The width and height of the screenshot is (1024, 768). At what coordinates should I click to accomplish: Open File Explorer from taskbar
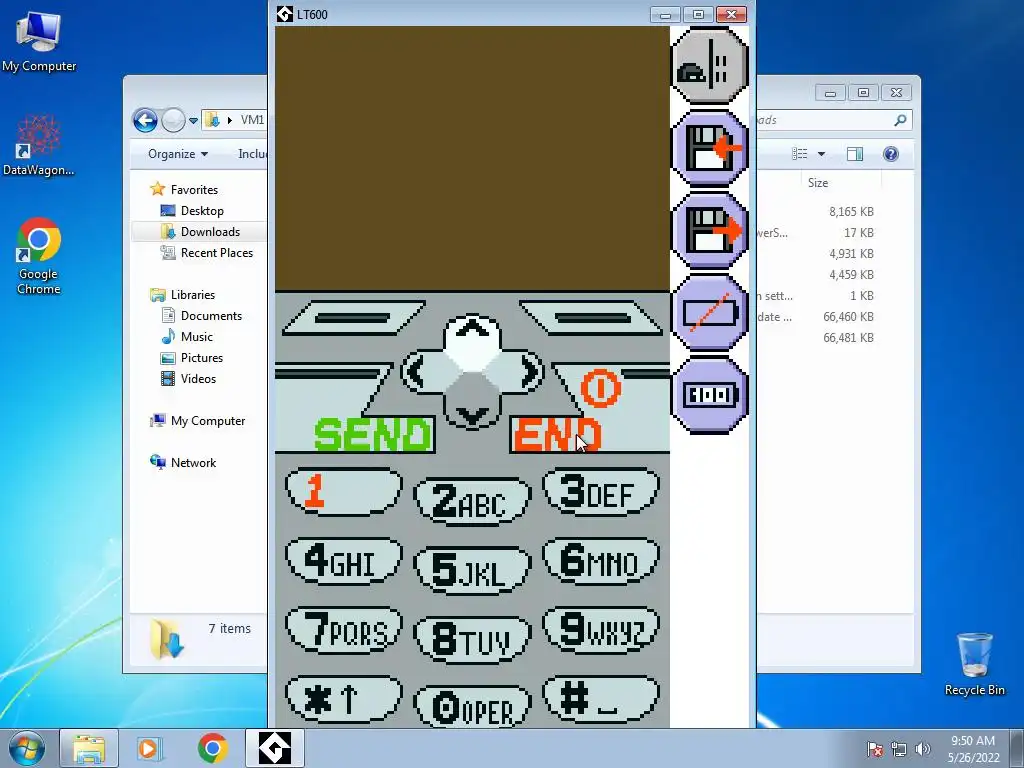coord(89,748)
